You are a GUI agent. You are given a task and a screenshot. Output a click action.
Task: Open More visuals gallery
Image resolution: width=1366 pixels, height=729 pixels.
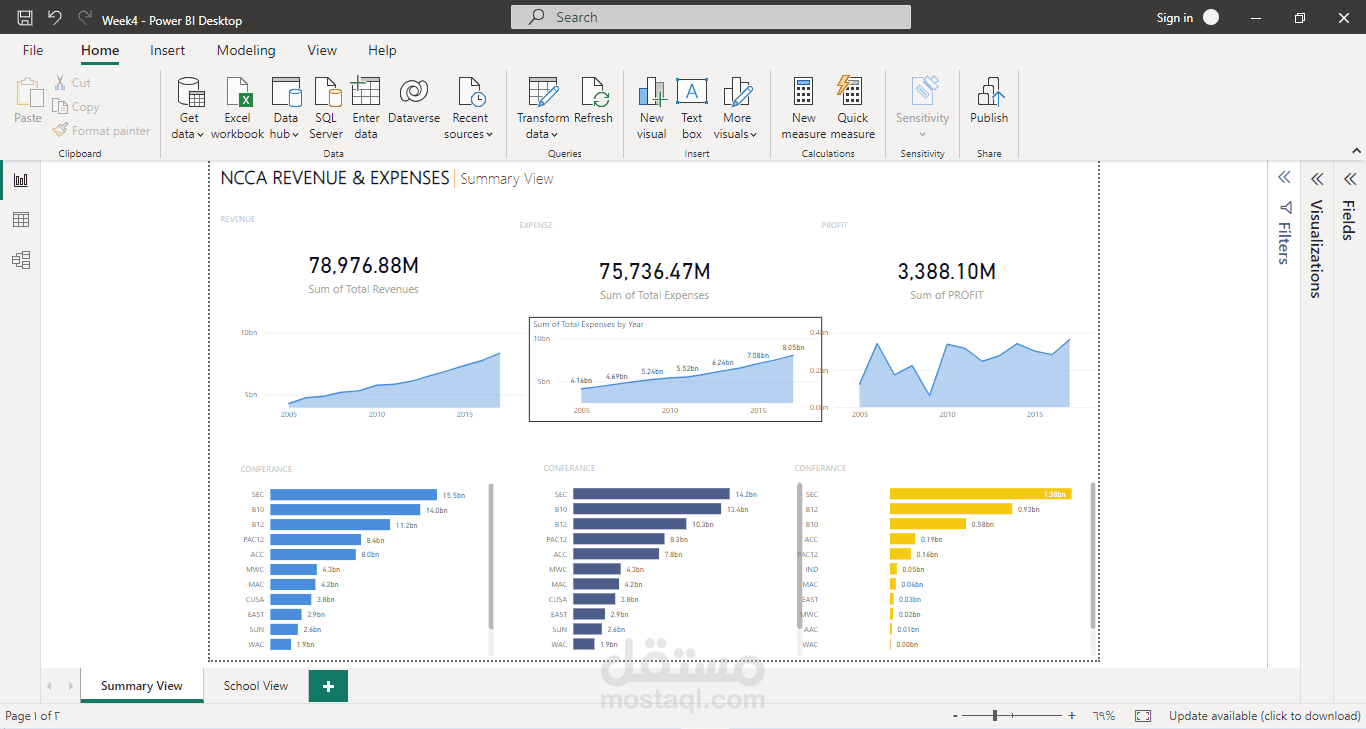[x=737, y=108]
